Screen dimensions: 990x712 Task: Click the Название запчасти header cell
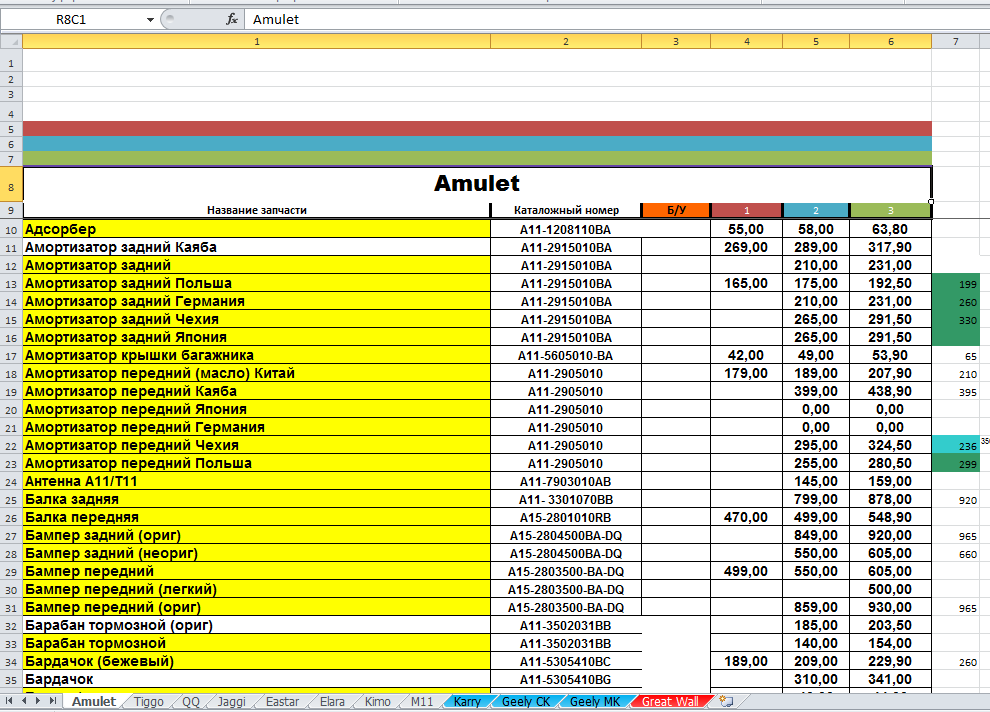[256, 210]
